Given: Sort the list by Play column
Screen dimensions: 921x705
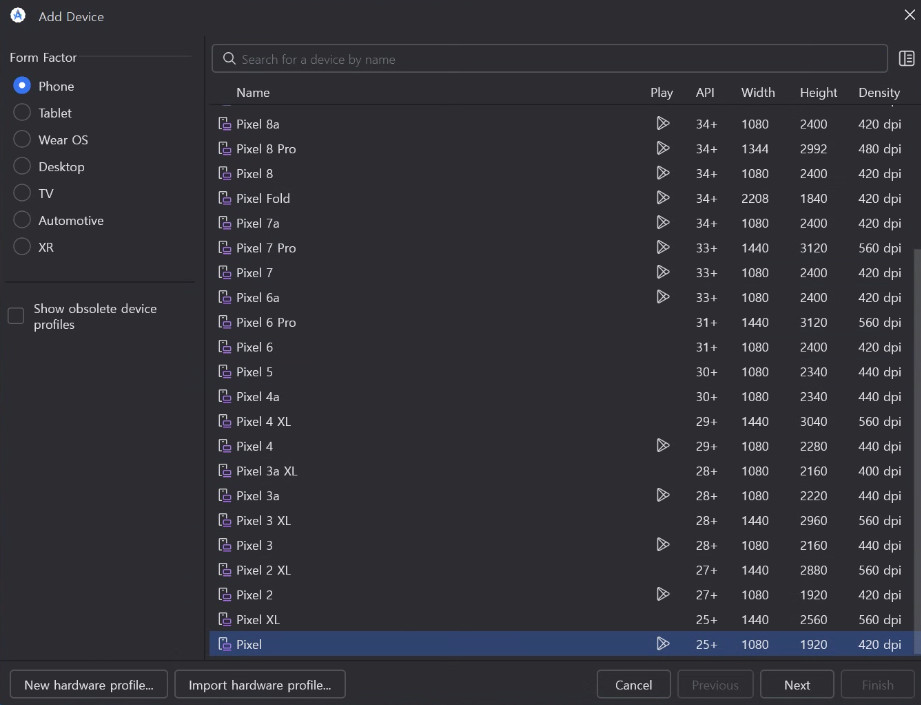Looking at the screenshot, I should (661, 92).
